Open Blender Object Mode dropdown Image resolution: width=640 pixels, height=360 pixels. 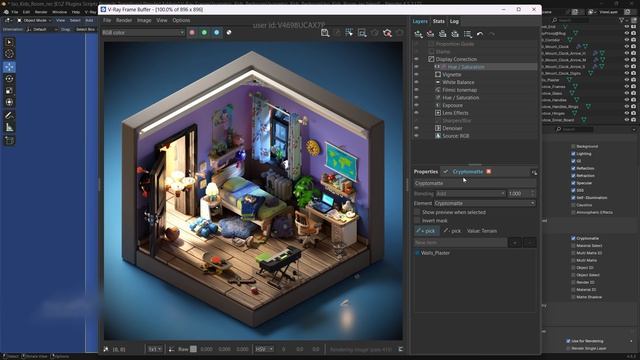34,20
